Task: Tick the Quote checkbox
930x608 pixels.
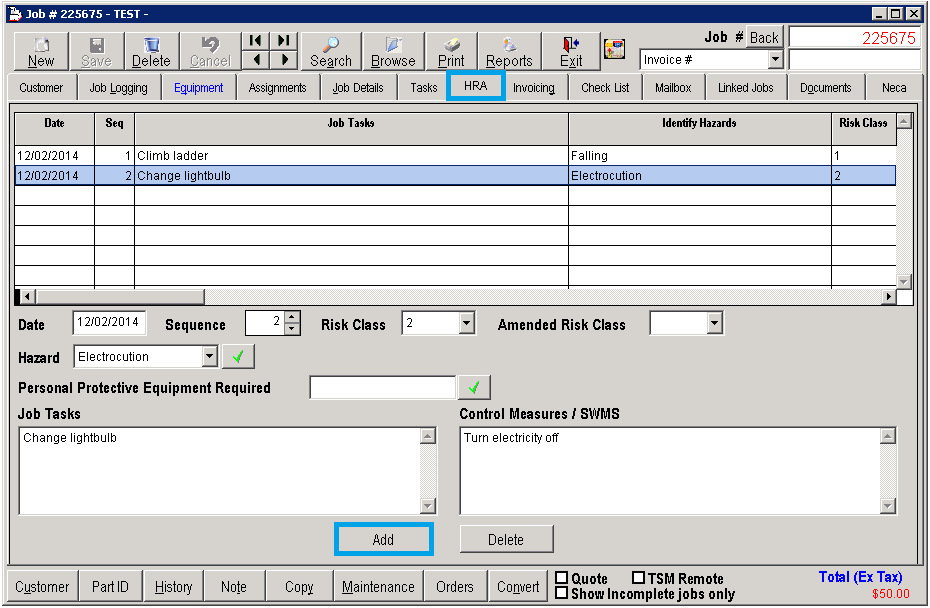Action: click(562, 578)
